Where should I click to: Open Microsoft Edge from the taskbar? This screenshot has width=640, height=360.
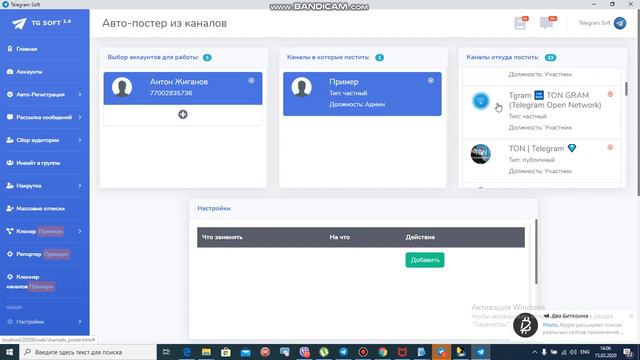tap(187, 352)
